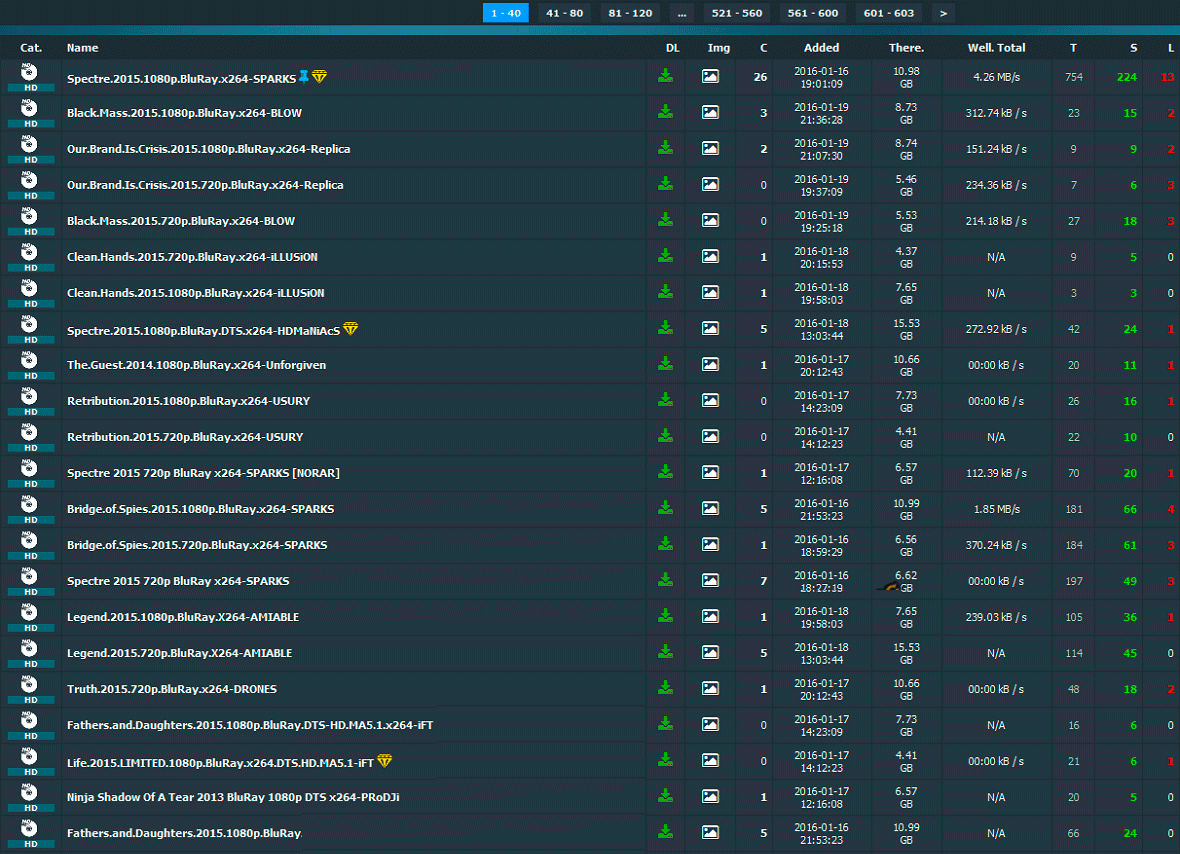Open image preview for Retribution.2015.720p
The width and height of the screenshot is (1180, 854).
[710, 436]
